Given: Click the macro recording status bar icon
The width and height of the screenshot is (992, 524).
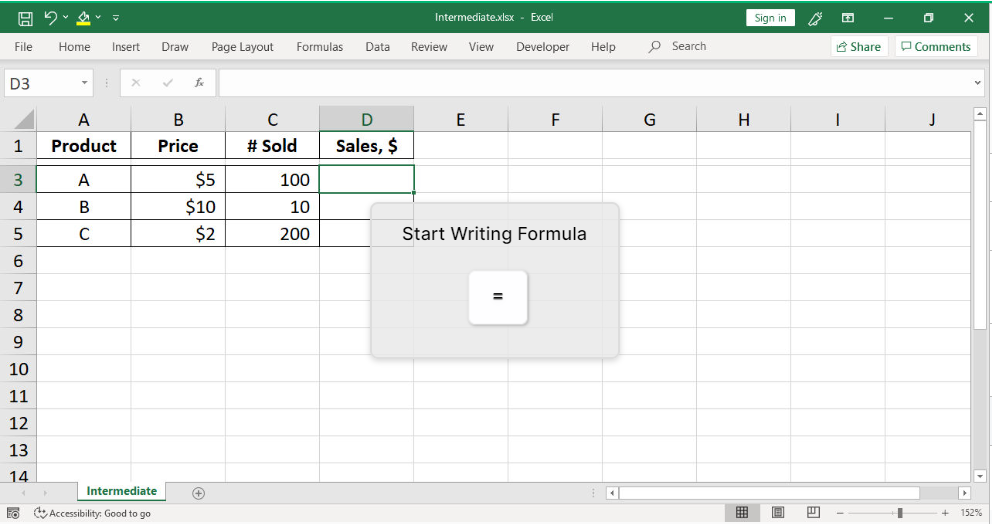Looking at the screenshot, I should pyautogui.click(x=13, y=513).
